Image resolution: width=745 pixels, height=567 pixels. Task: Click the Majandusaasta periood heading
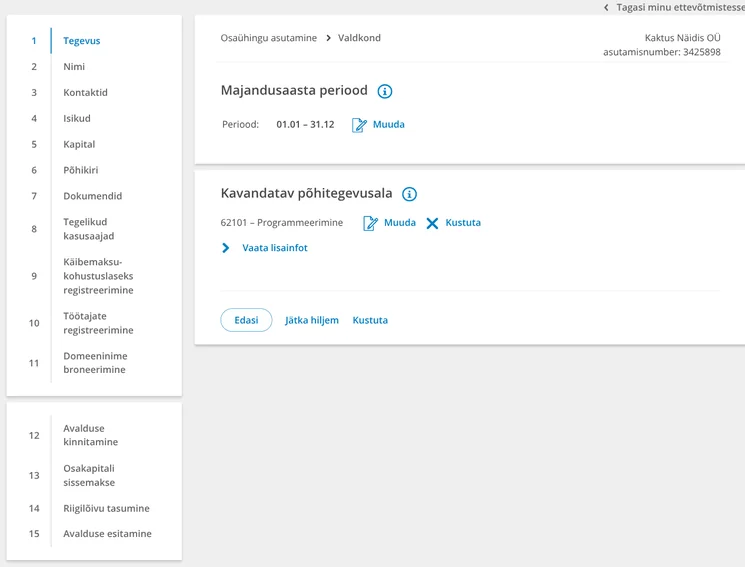294,90
